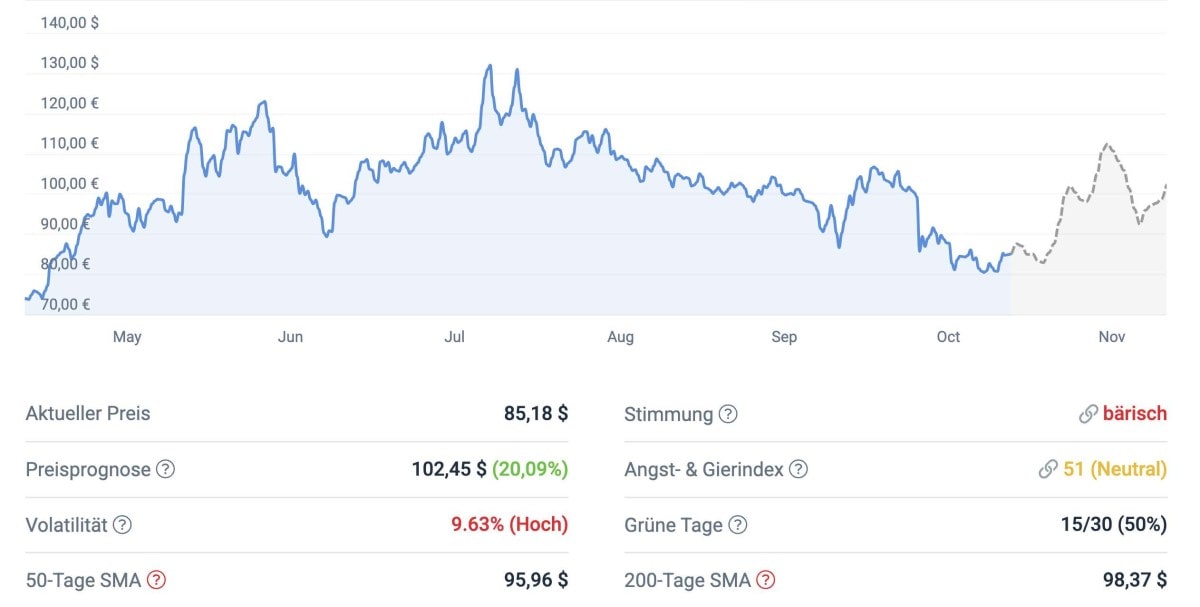Open the bärisch sentiment link
Image resolution: width=1200 pixels, height=607 pixels.
[1135, 414]
